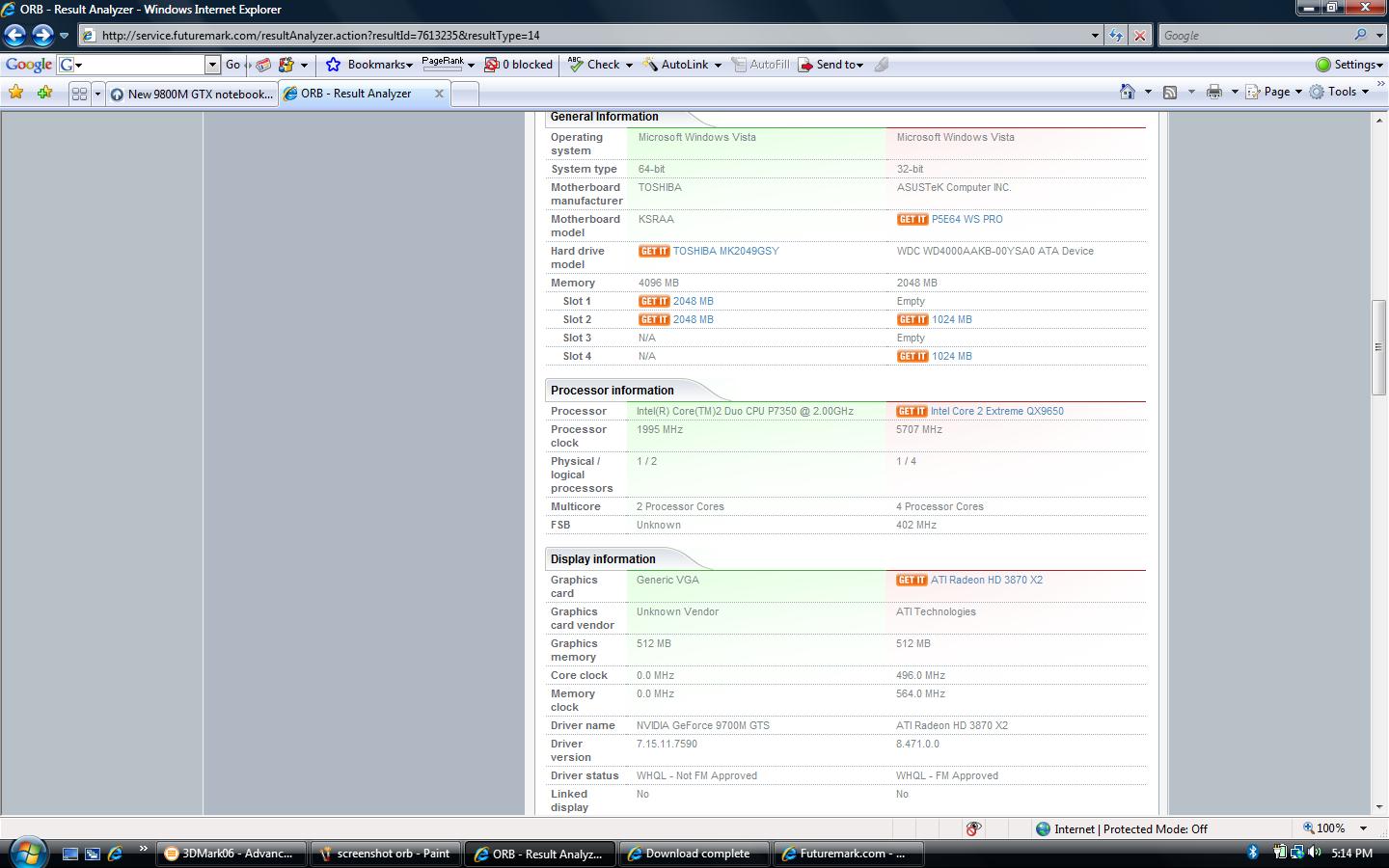Click the Add to Favorites star-plus icon
This screenshot has width=1389, height=868.
45,93
